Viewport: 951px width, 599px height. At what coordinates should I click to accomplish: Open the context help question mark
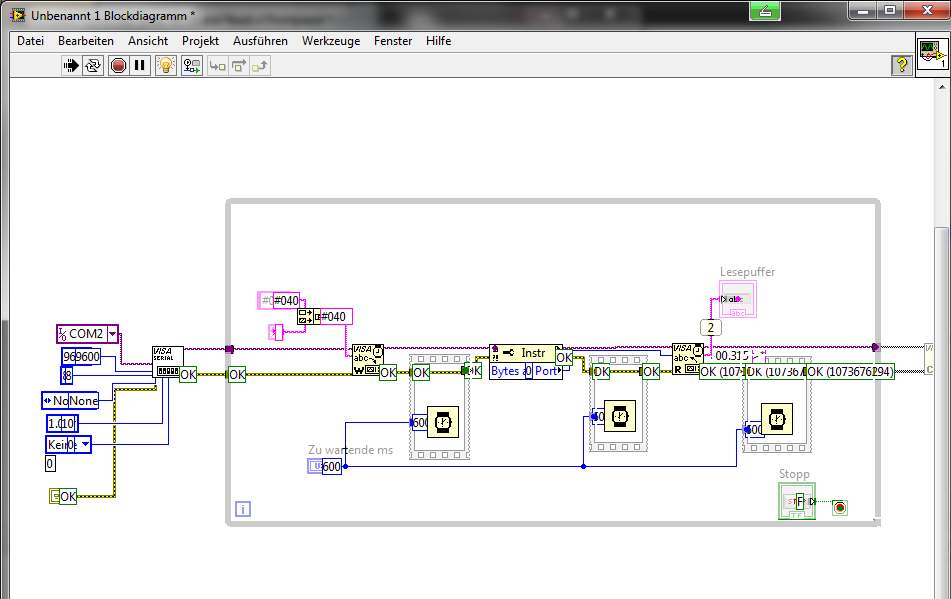click(902, 65)
